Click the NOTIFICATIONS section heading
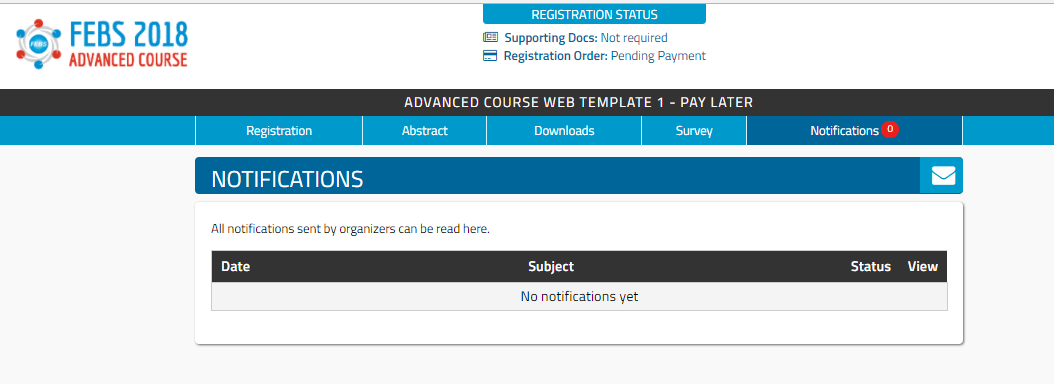 point(287,179)
